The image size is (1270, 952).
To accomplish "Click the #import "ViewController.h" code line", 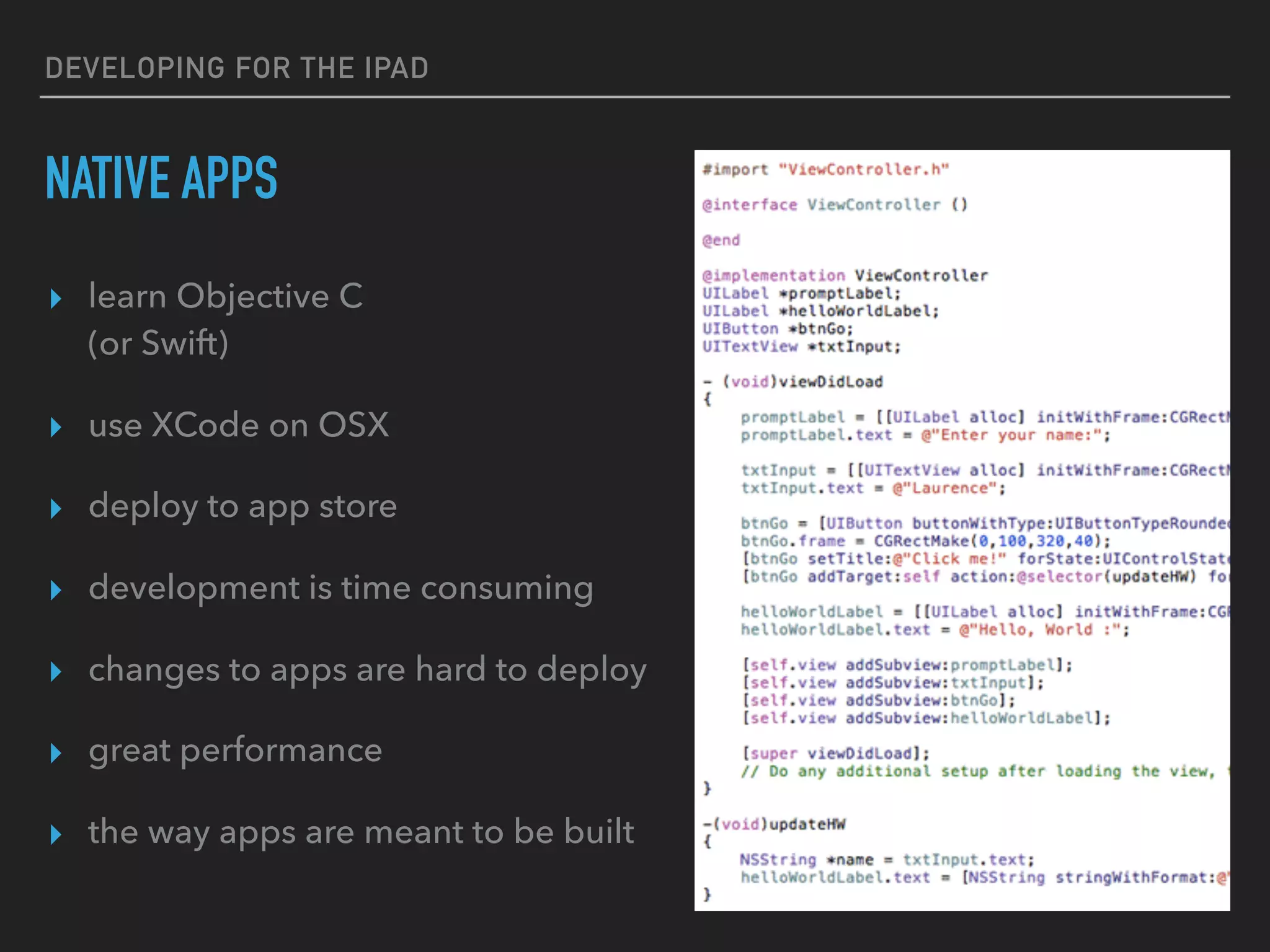I will 825,170.
